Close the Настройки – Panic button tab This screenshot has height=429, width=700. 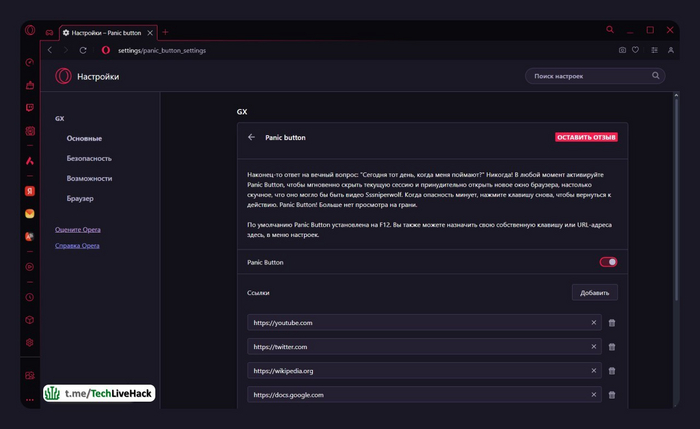(150, 33)
